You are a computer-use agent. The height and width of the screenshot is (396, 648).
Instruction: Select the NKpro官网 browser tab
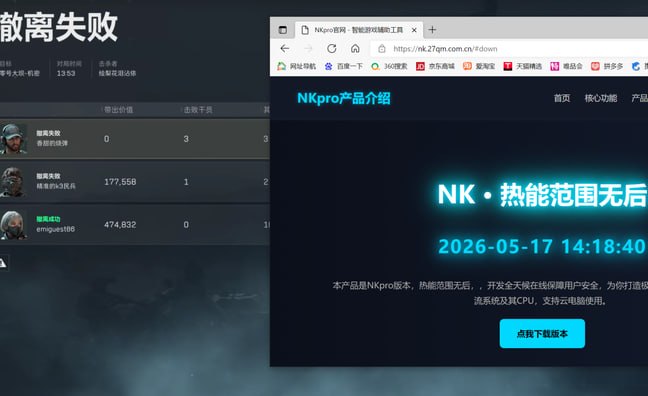coord(359,30)
